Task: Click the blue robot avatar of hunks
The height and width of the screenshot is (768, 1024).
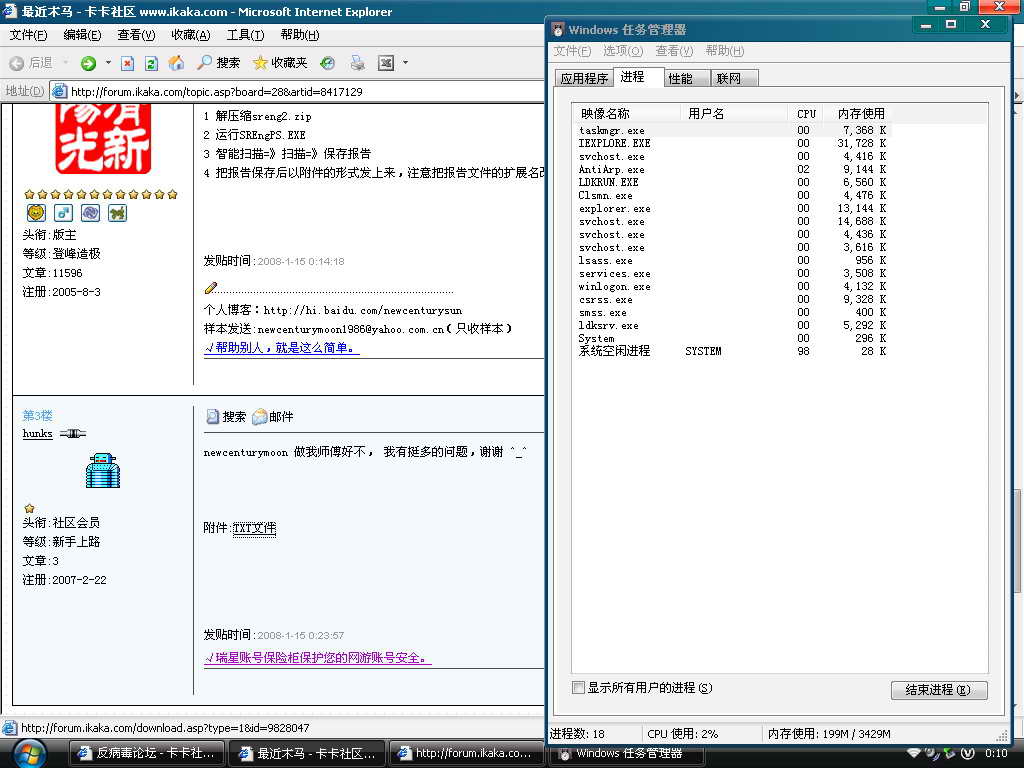Action: pyautogui.click(x=103, y=471)
